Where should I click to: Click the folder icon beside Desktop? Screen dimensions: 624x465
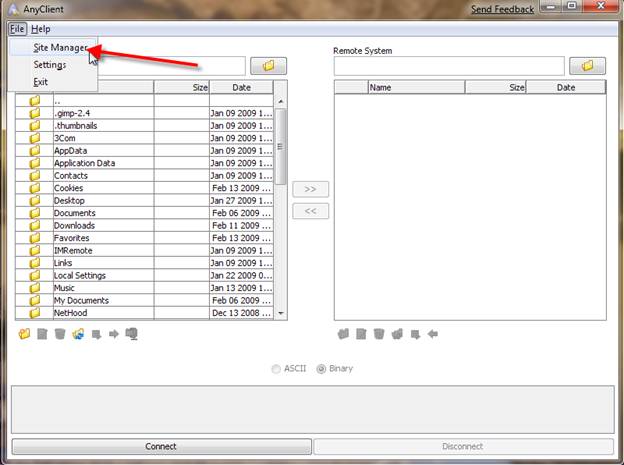pos(35,200)
